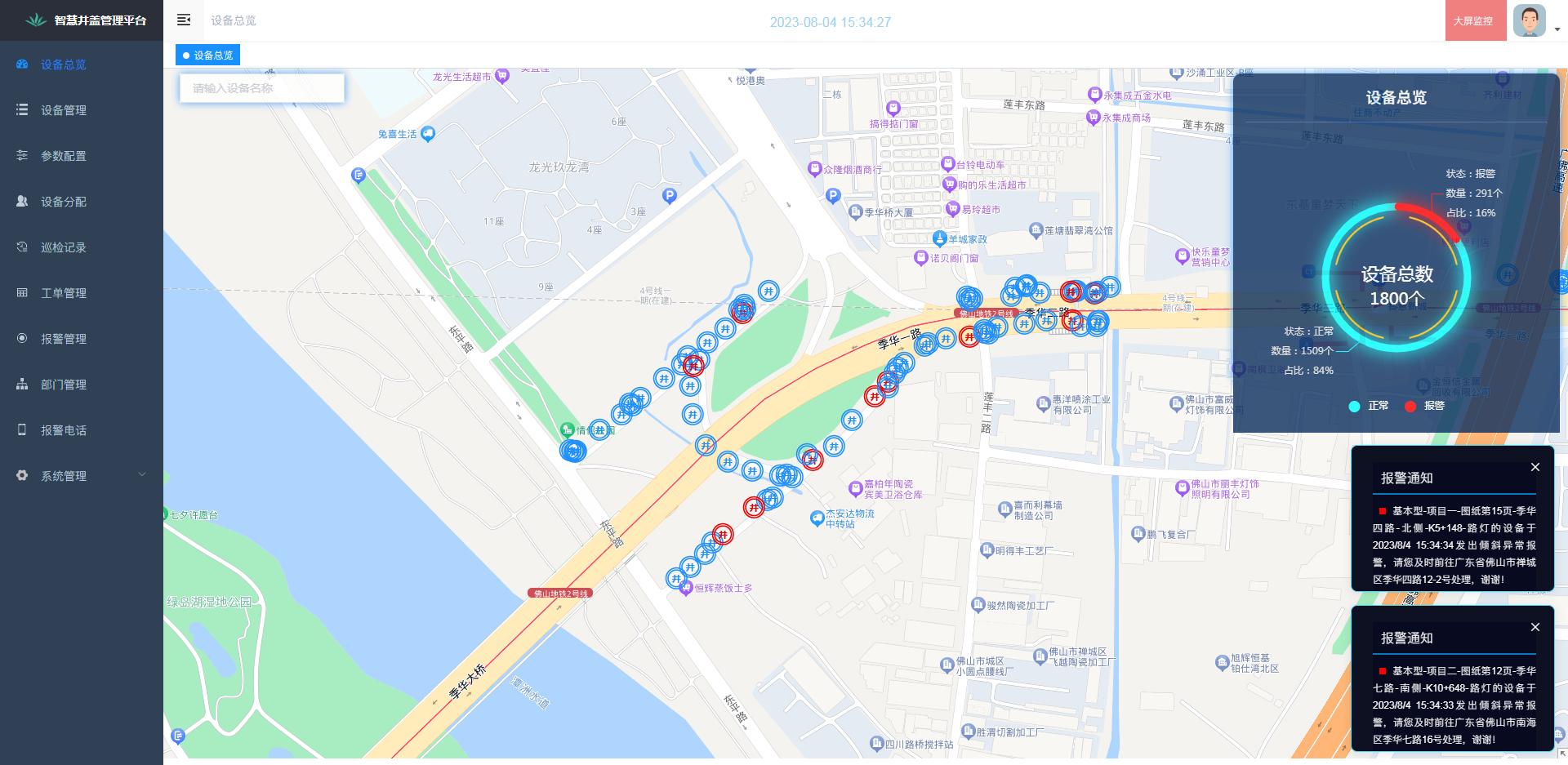Click the user avatar picture

[1530, 20]
